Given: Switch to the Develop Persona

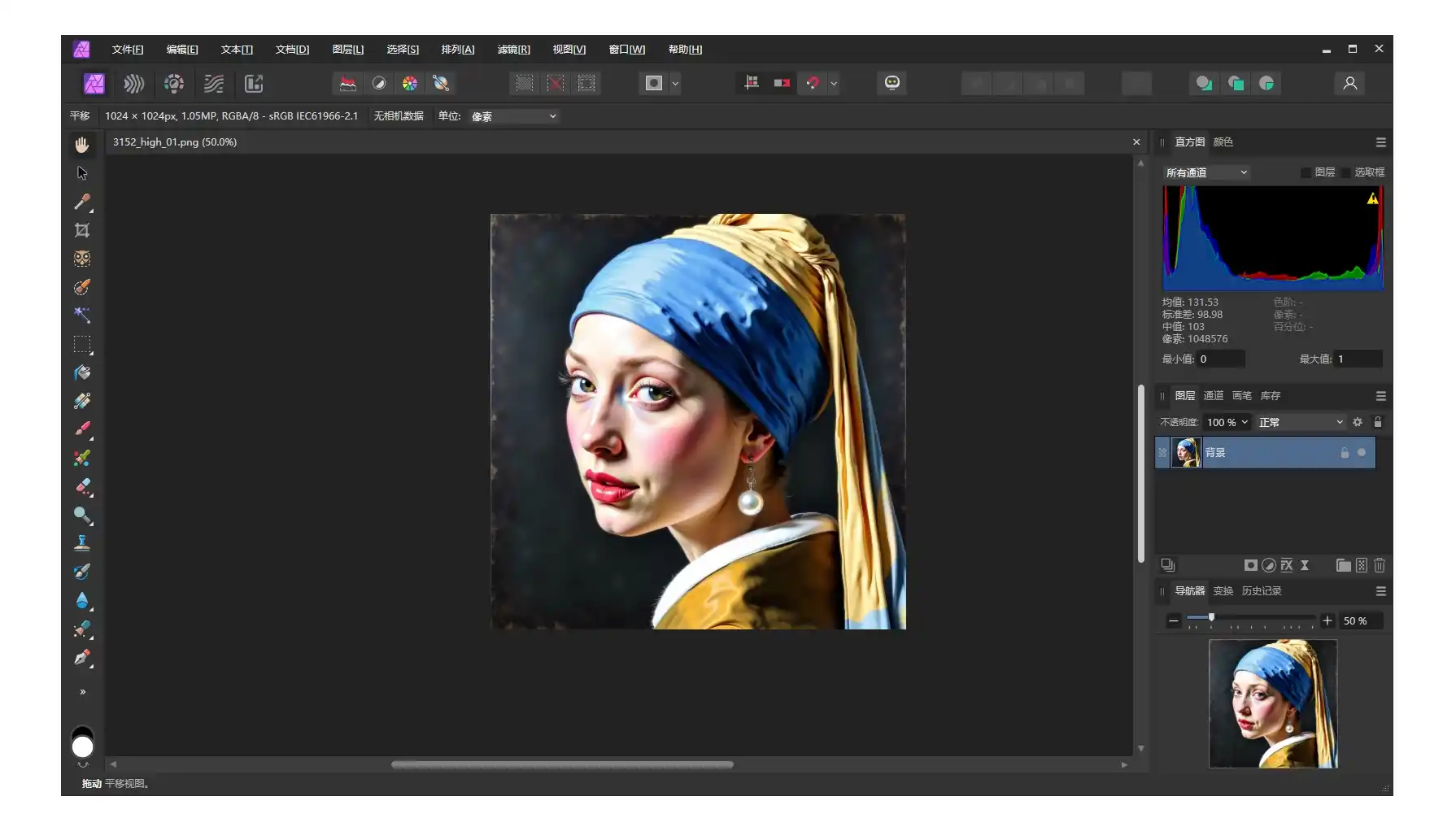Looking at the screenshot, I should coord(174,83).
